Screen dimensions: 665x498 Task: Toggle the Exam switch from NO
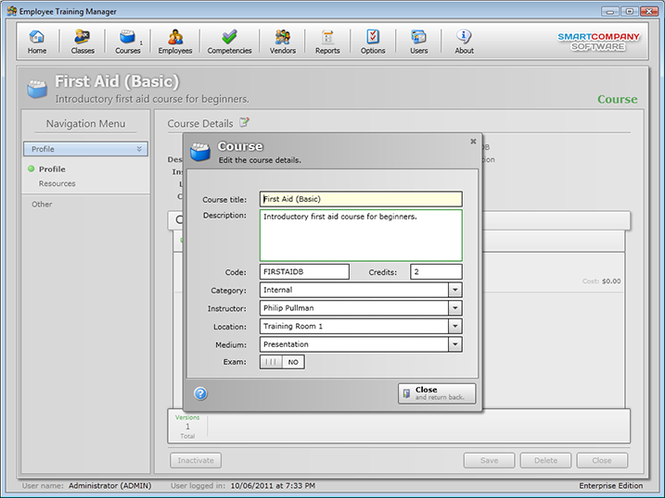pyautogui.click(x=282, y=362)
